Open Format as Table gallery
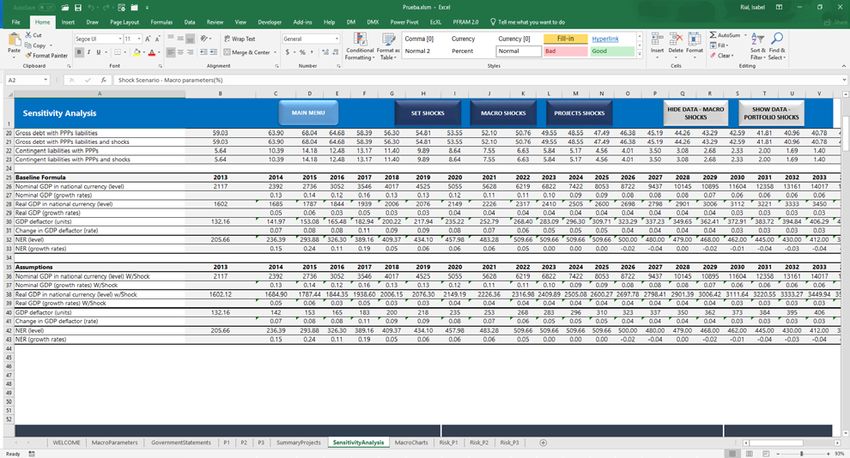This screenshot has width=850, height=458. pyautogui.click(x=388, y=46)
